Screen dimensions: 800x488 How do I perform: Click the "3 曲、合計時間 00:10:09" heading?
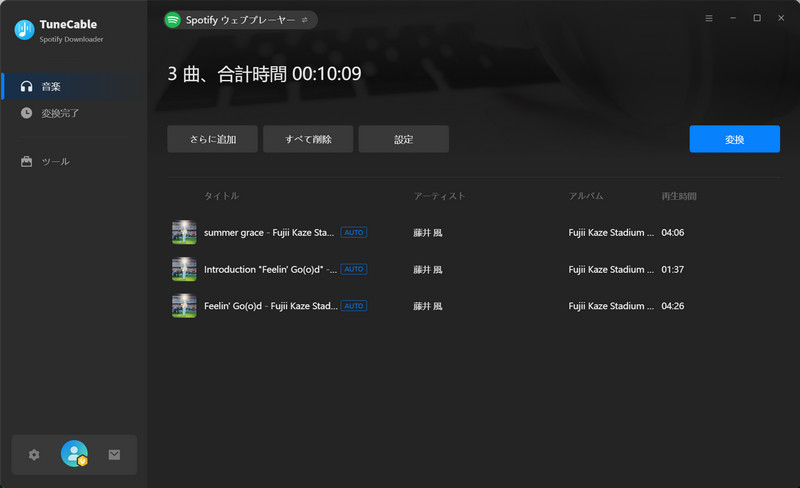[264, 74]
